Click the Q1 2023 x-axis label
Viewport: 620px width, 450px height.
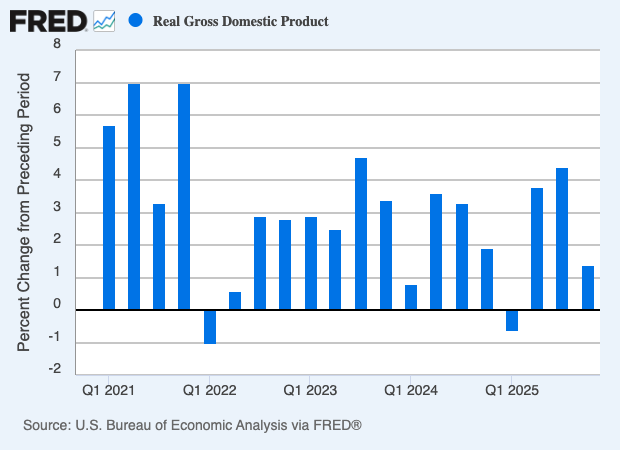click(311, 388)
